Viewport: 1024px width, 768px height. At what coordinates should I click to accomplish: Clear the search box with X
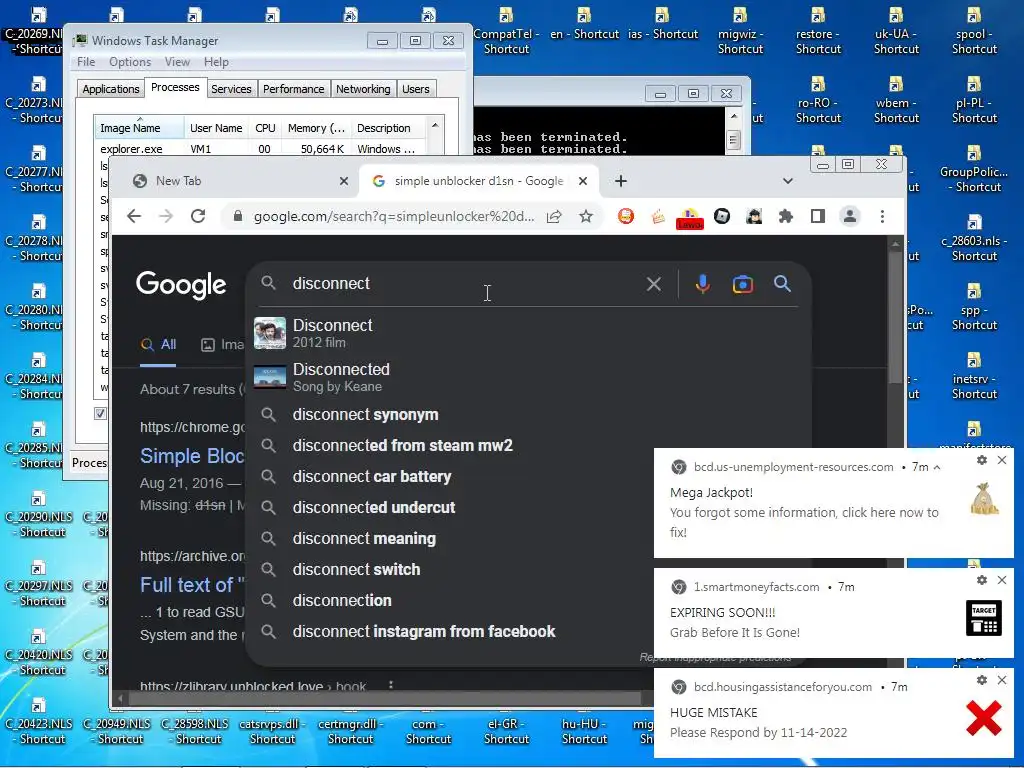654,284
